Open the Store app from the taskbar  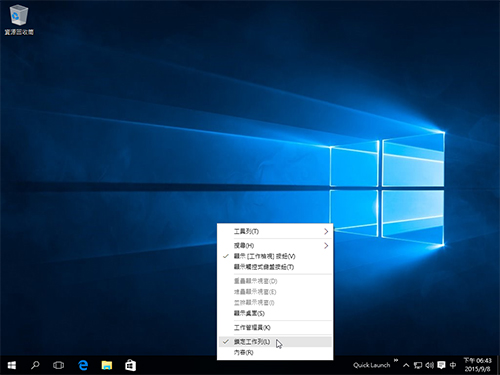(130, 365)
